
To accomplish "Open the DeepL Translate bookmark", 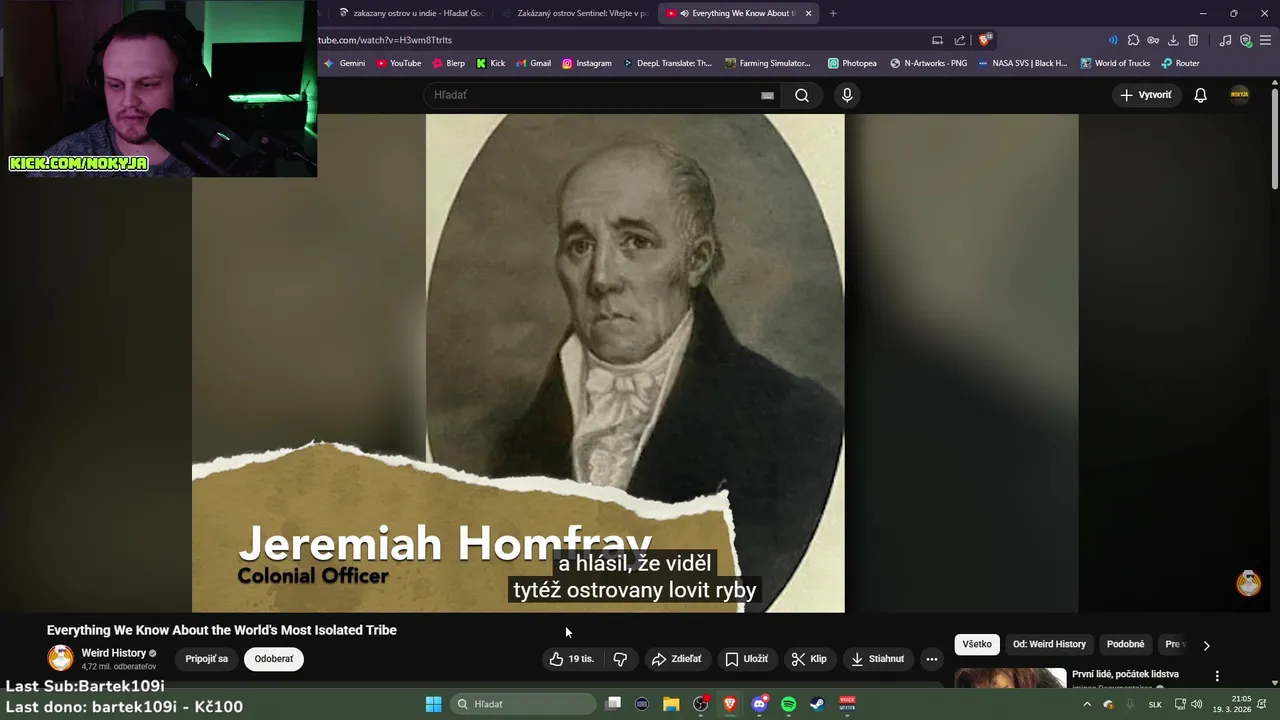I will (667, 63).
